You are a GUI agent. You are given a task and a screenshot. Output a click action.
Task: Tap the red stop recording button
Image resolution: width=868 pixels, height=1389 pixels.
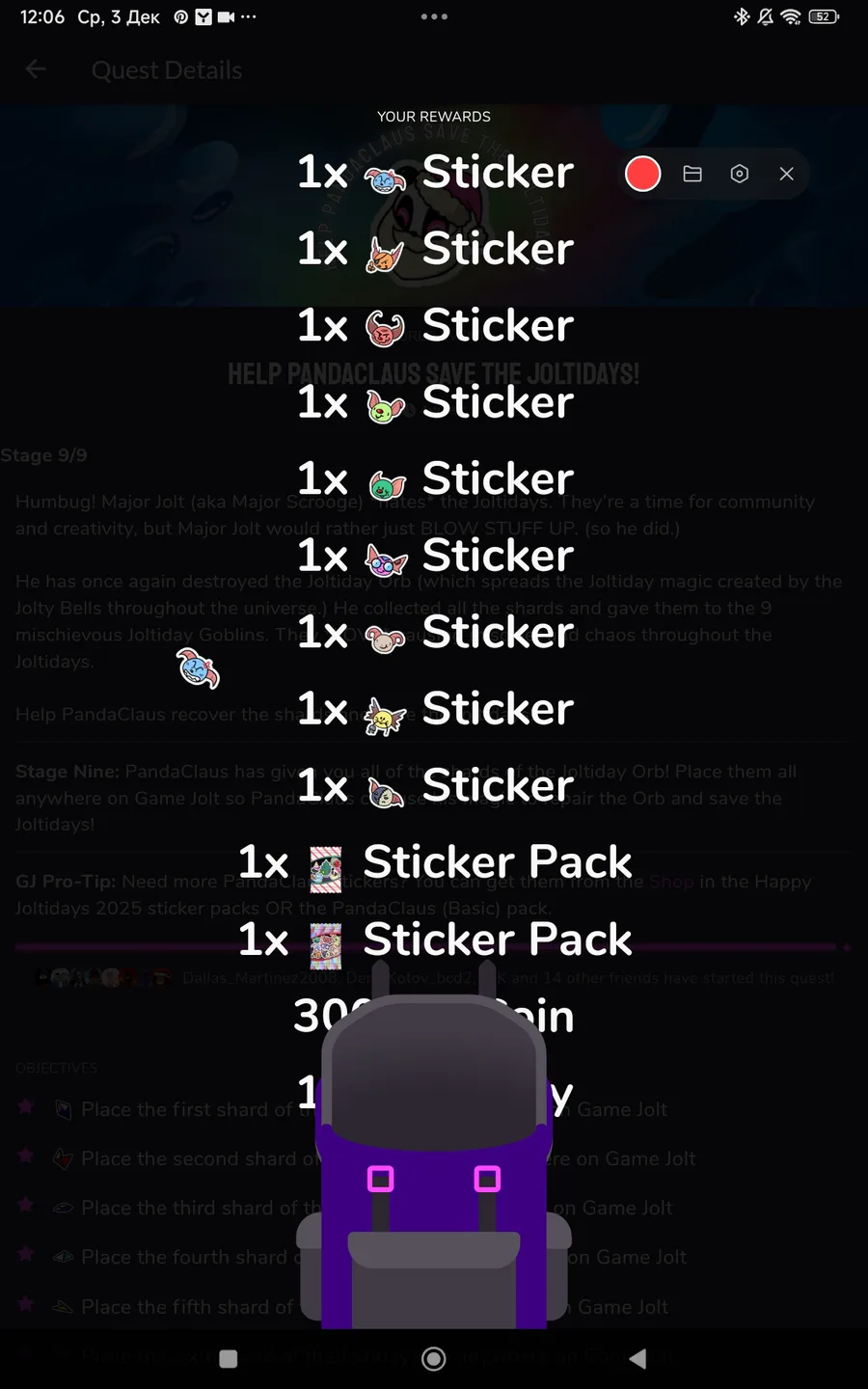[x=642, y=174]
